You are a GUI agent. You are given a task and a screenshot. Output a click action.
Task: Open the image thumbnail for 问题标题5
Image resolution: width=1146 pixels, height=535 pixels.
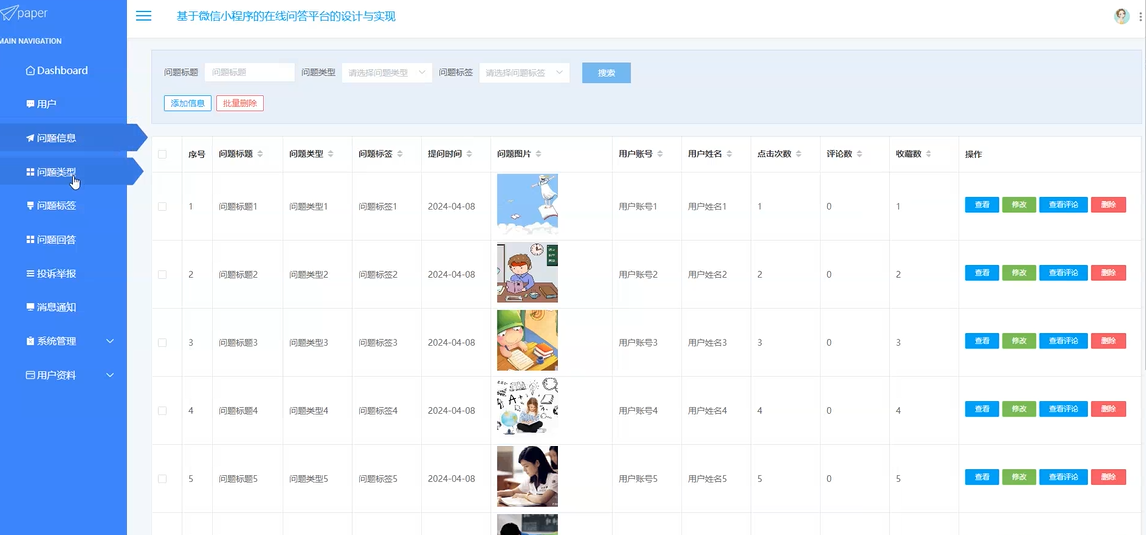tap(527, 477)
